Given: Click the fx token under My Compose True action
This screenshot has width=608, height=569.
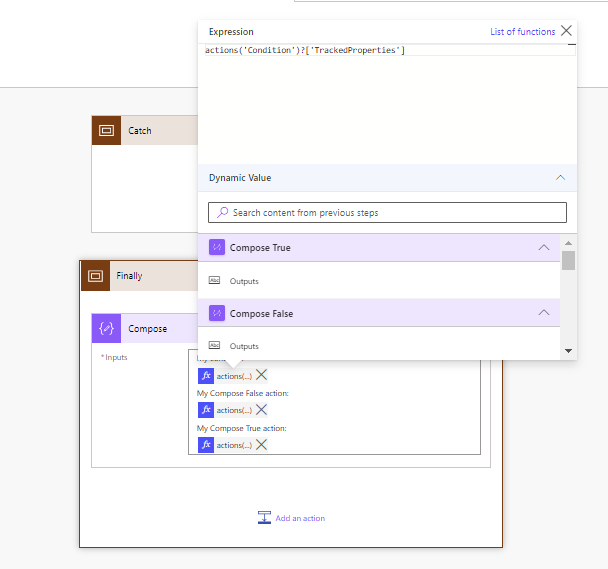Looking at the screenshot, I should (225, 445).
